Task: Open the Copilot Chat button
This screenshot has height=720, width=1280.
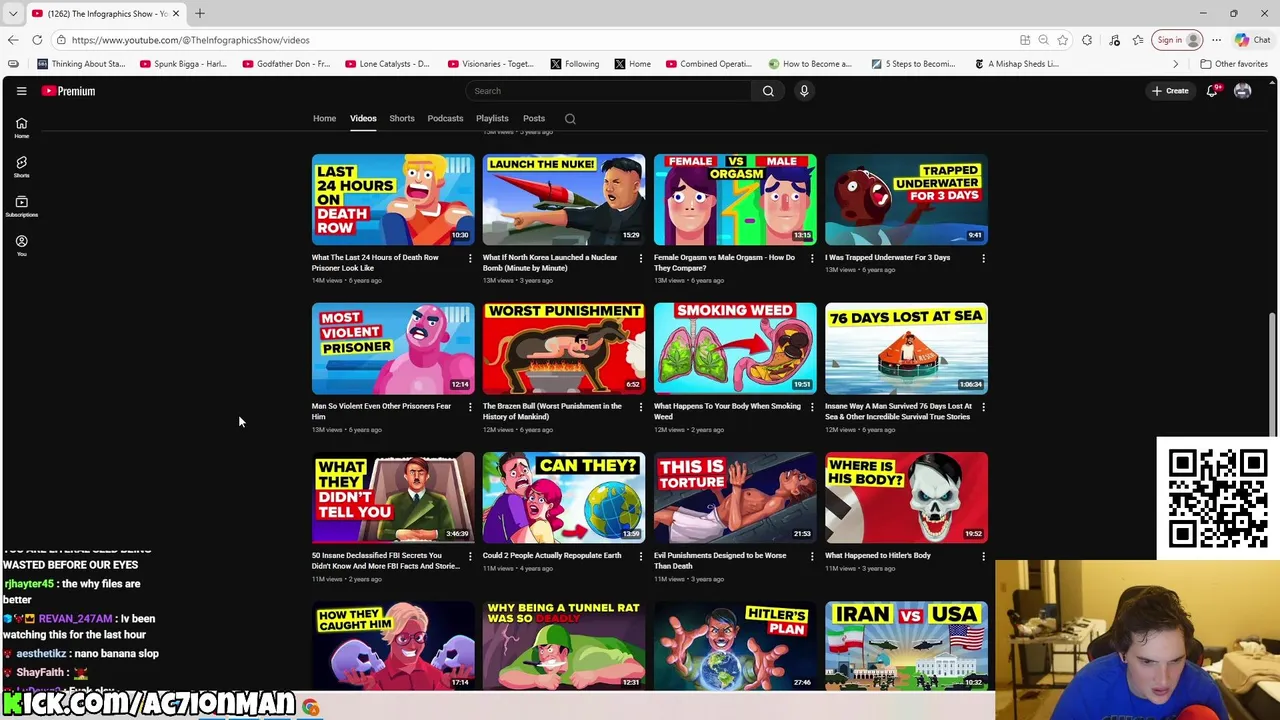Action: coord(1252,40)
